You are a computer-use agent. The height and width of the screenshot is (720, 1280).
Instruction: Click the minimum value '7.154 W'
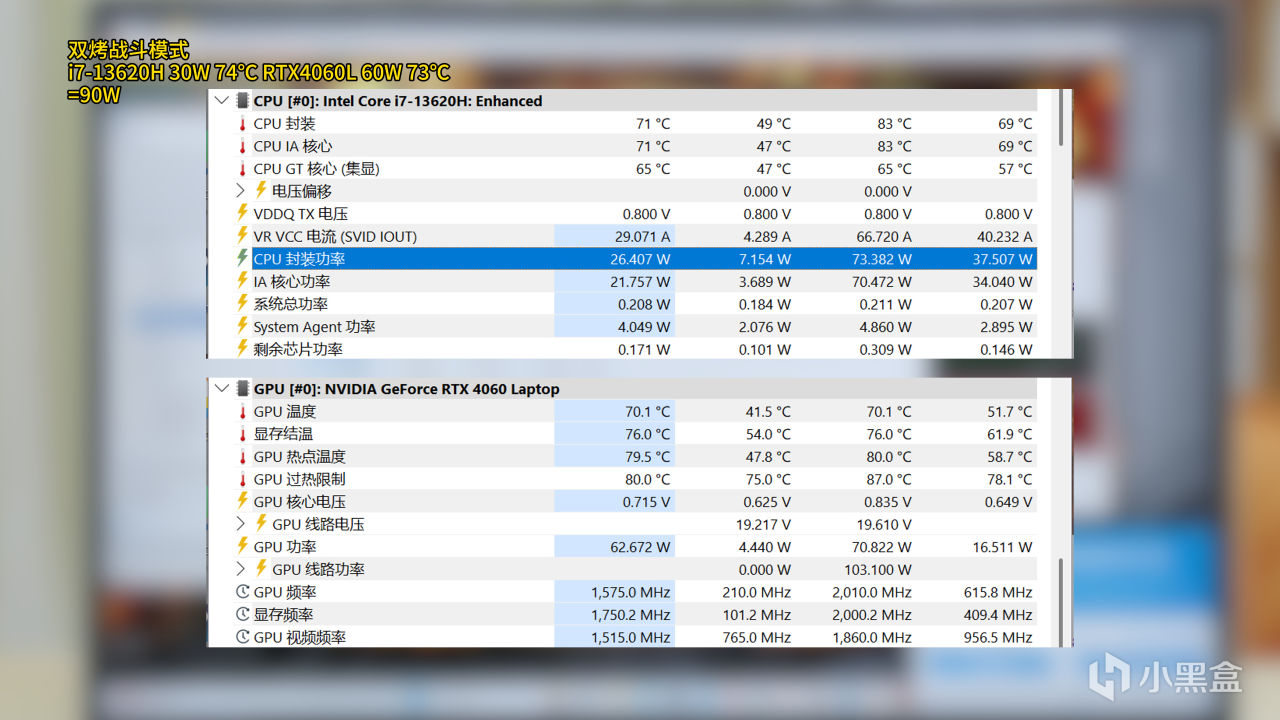765,259
